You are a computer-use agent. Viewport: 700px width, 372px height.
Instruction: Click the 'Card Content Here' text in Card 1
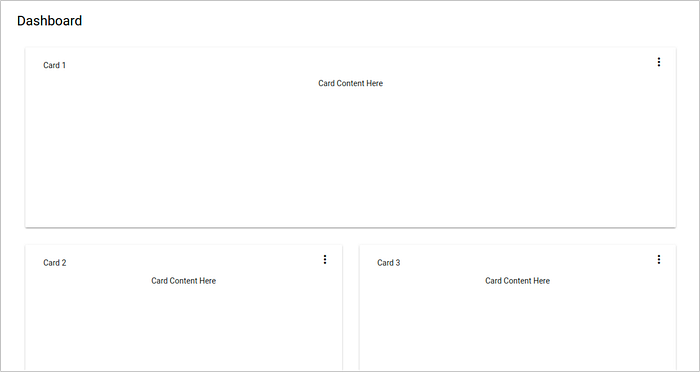350,83
